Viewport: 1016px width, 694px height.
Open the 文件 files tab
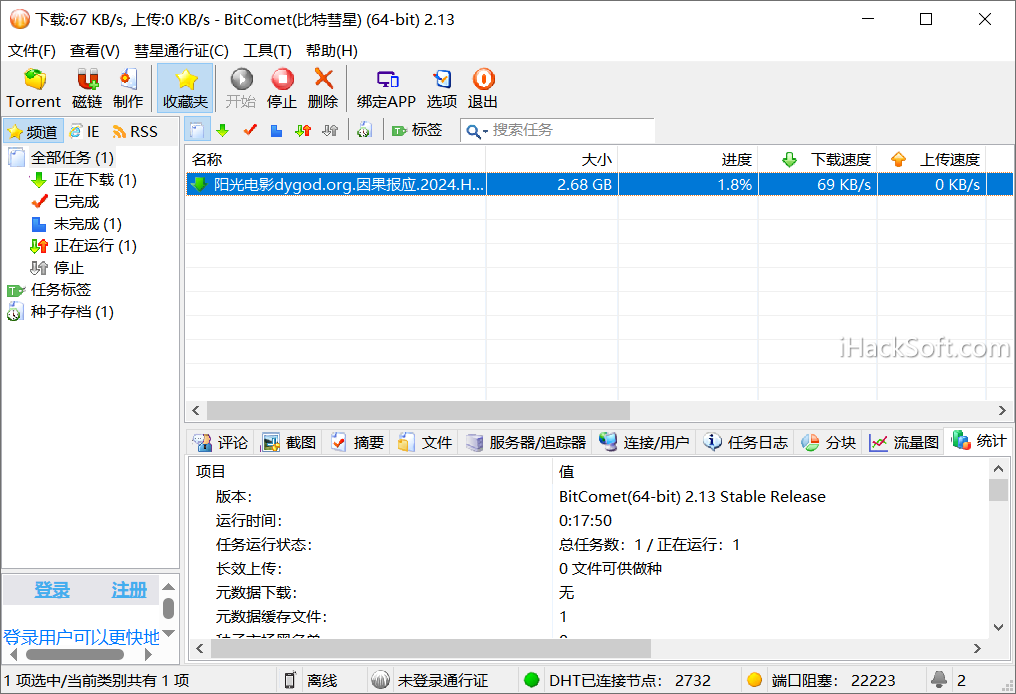click(x=424, y=442)
